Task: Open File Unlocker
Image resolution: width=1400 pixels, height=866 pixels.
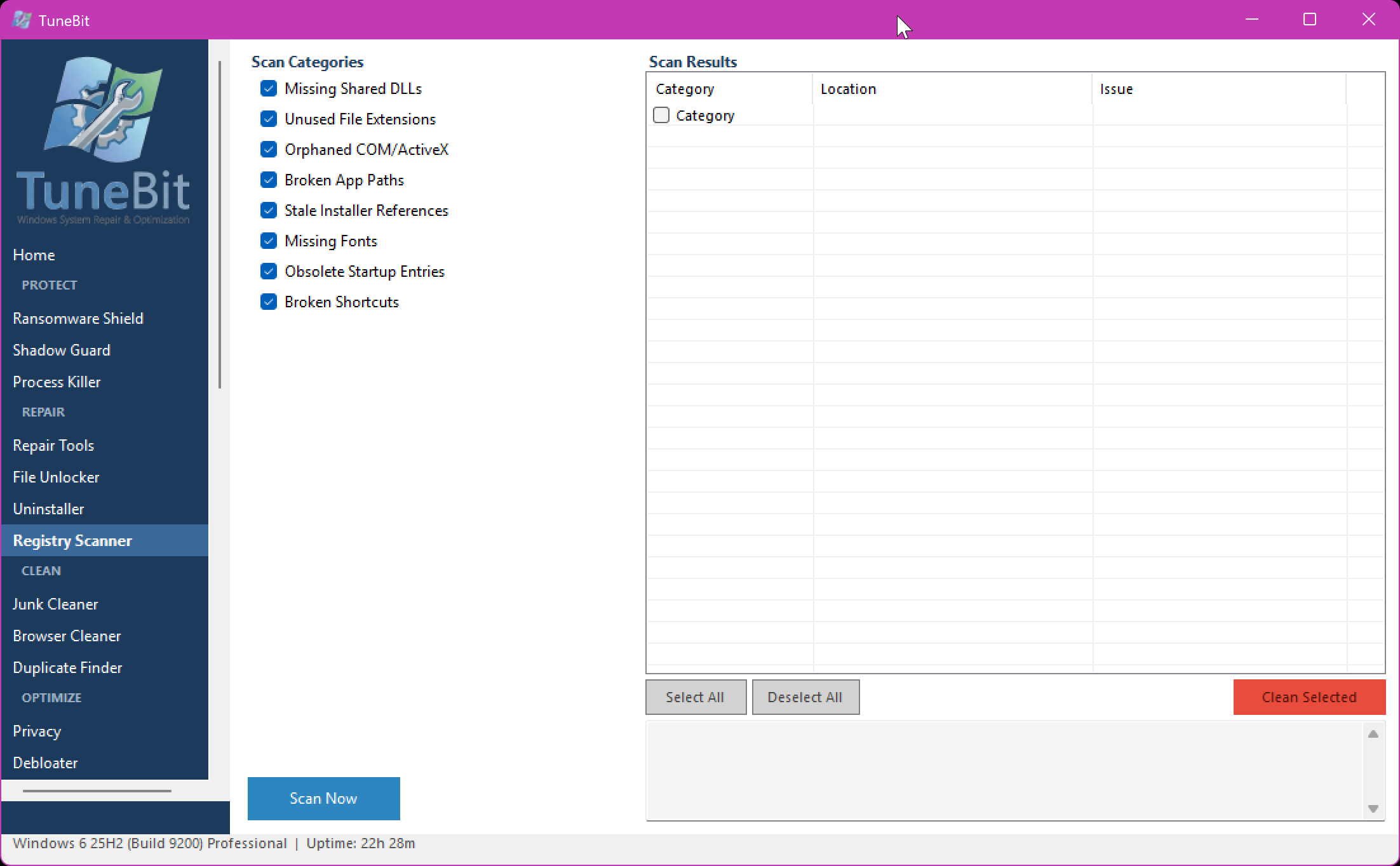Action: [x=104, y=477]
